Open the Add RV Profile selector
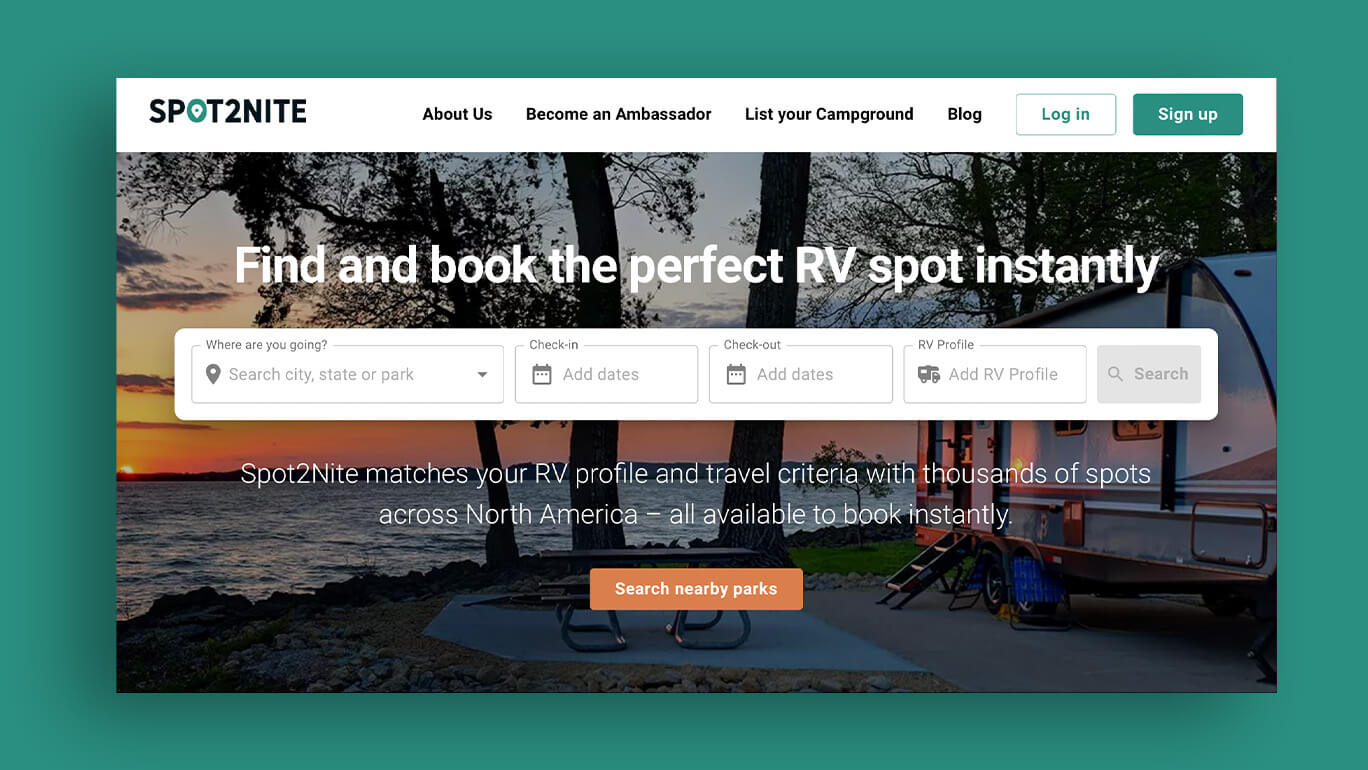The width and height of the screenshot is (1368, 770). point(994,374)
